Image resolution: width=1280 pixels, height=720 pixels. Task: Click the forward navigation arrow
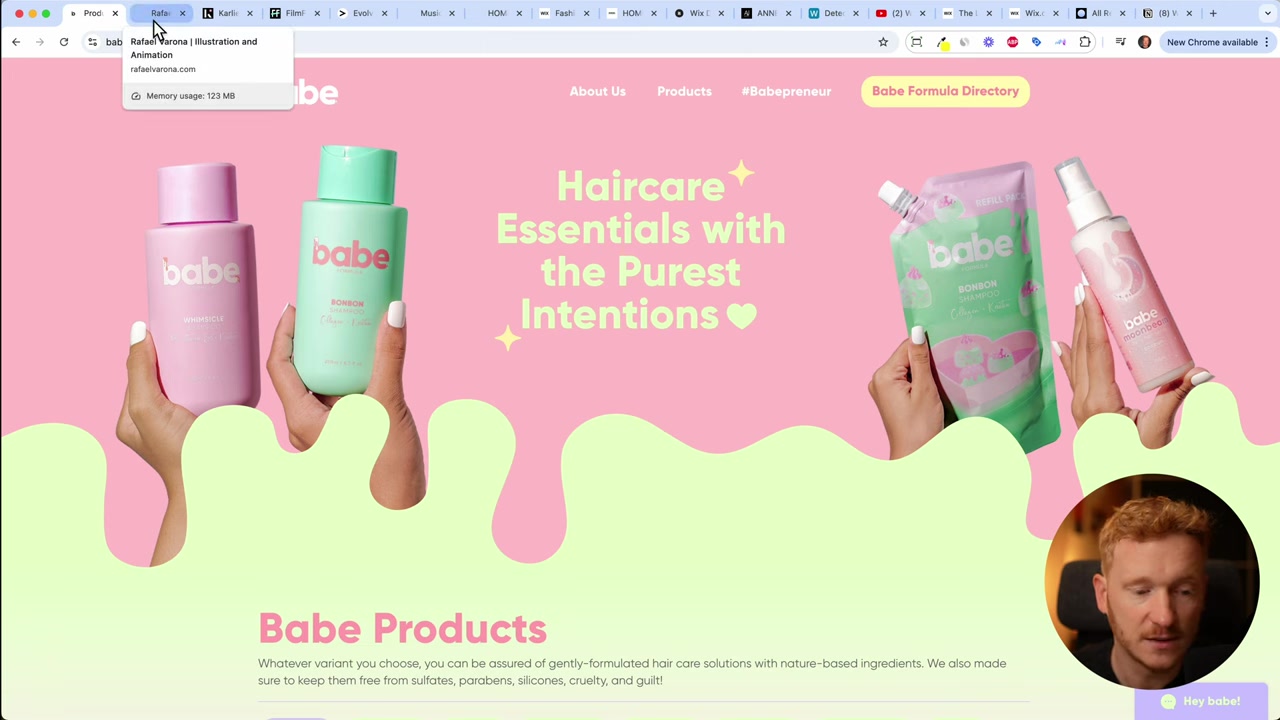(40, 42)
